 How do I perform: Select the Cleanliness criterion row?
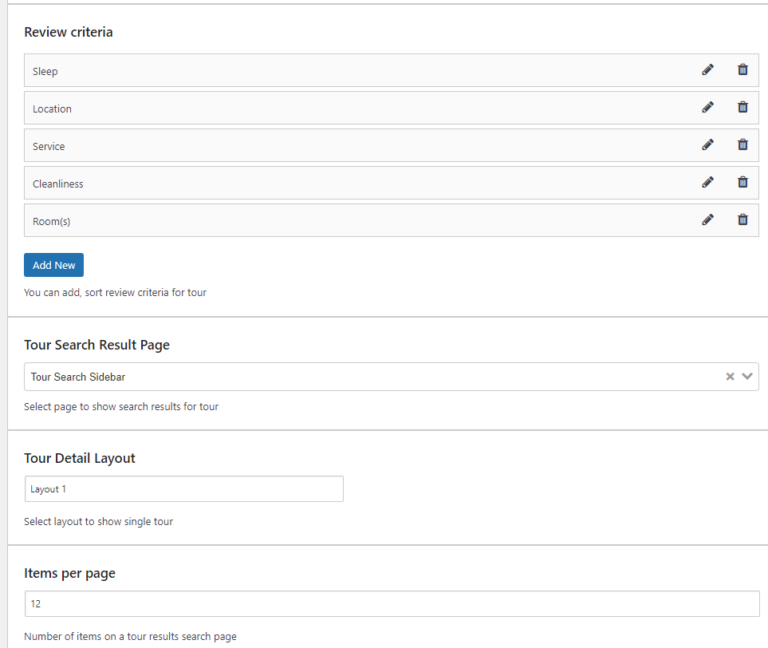pos(391,183)
